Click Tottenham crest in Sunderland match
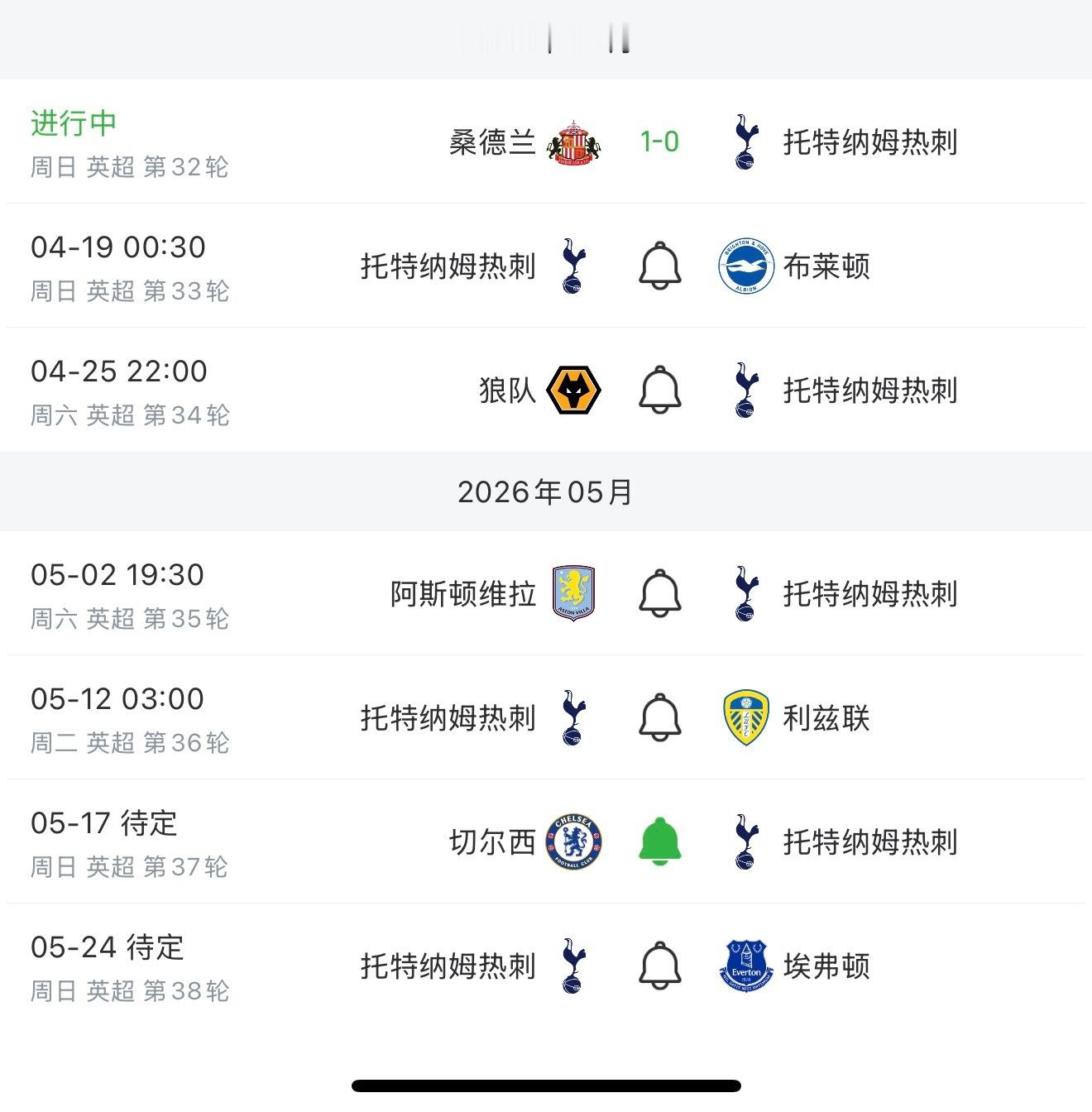1092x1112 pixels. (745, 142)
